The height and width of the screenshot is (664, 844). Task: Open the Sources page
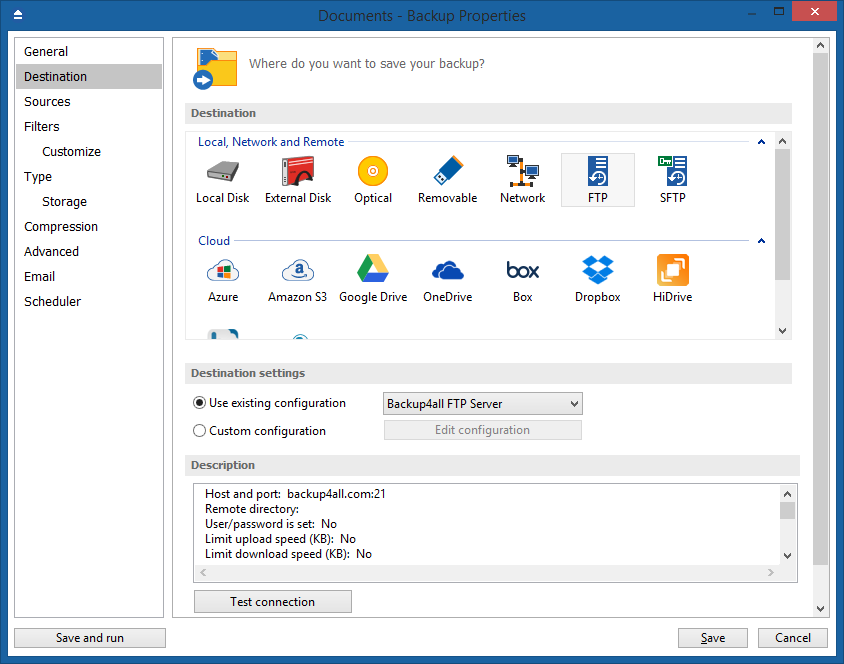[89, 102]
